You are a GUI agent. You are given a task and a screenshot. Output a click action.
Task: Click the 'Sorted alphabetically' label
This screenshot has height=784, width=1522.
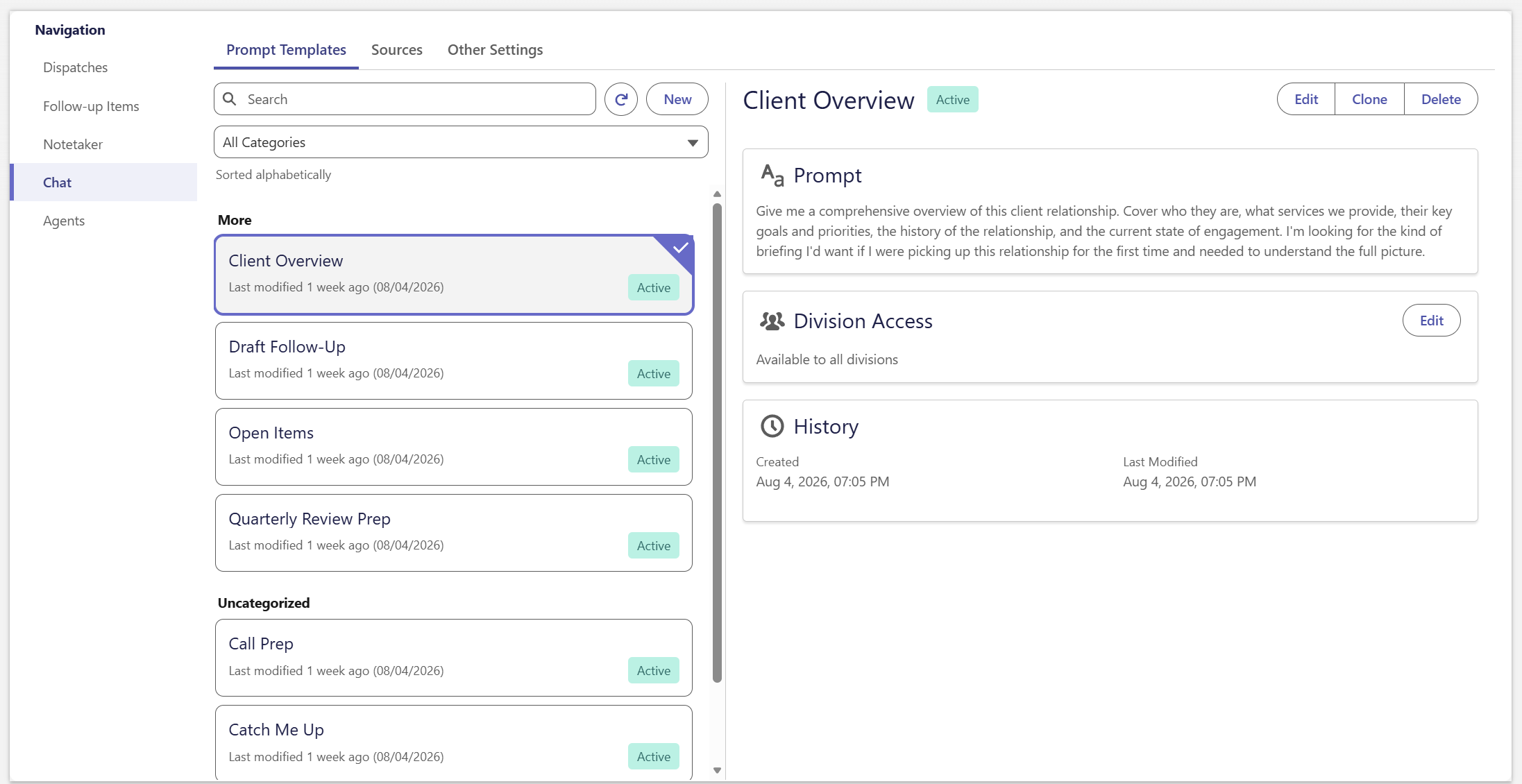pos(273,175)
